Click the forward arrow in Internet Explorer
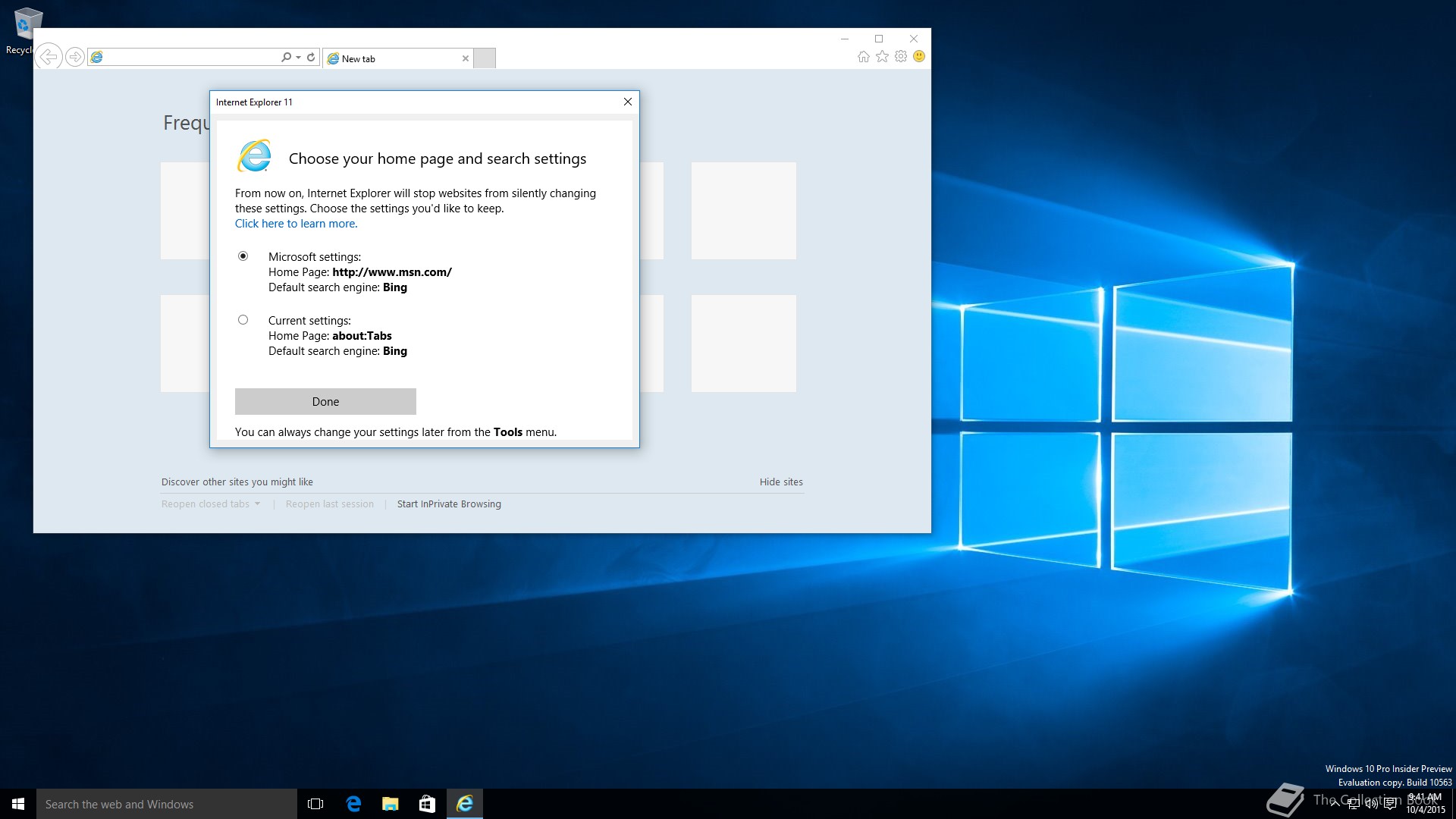This screenshot has width=1456, height=819. point(74,57)
